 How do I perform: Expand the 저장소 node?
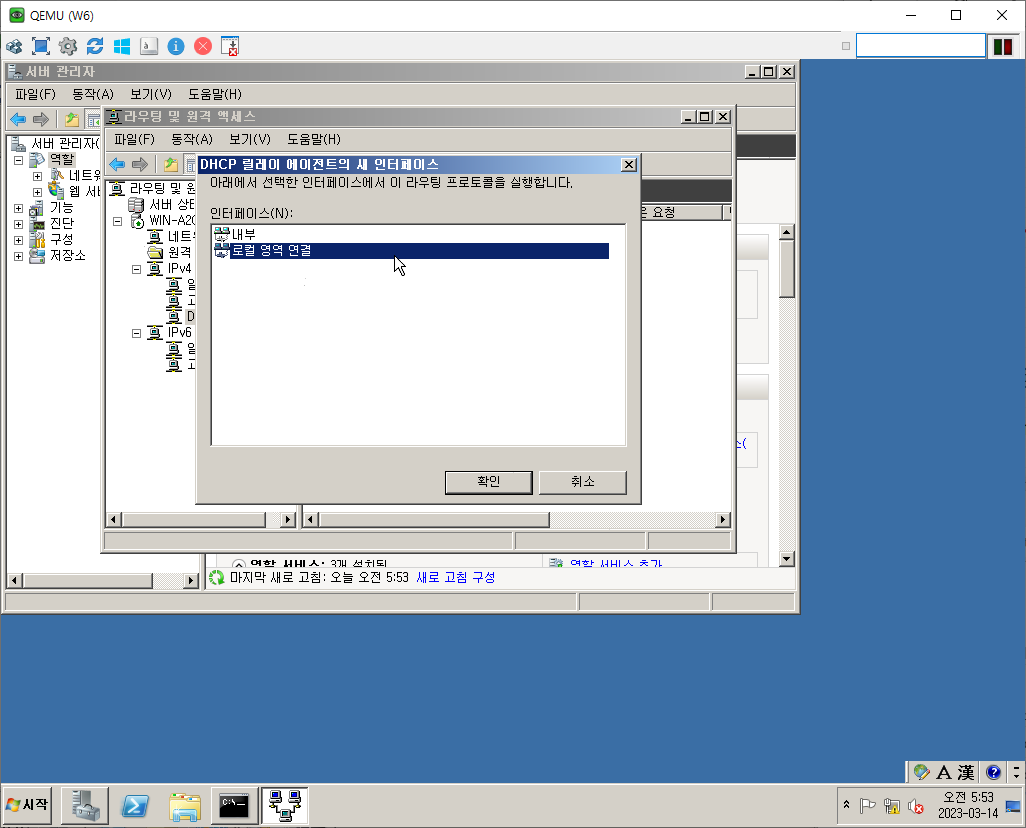(18, 256)
